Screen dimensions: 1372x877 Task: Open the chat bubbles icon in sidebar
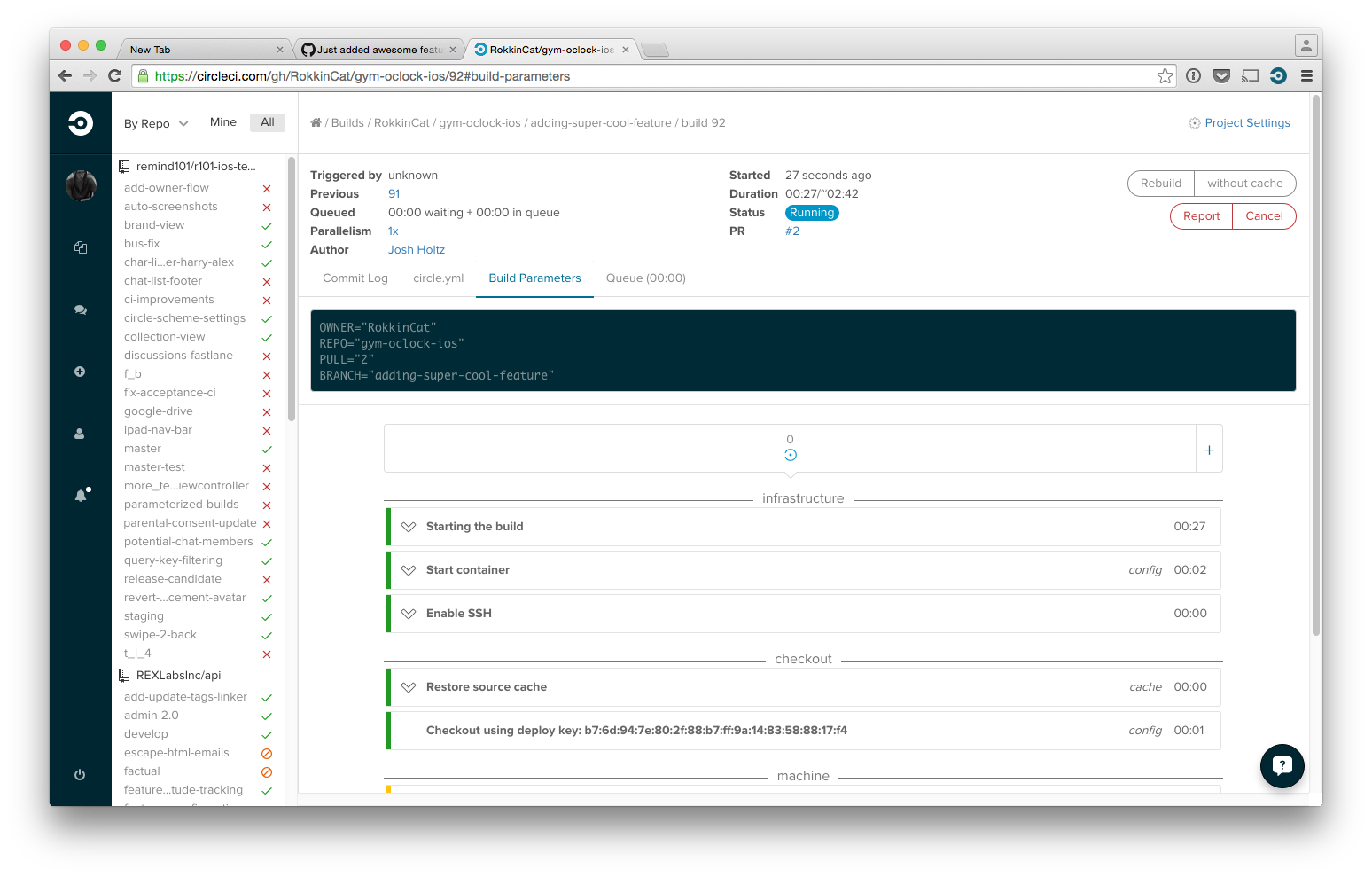click(81, 309)
